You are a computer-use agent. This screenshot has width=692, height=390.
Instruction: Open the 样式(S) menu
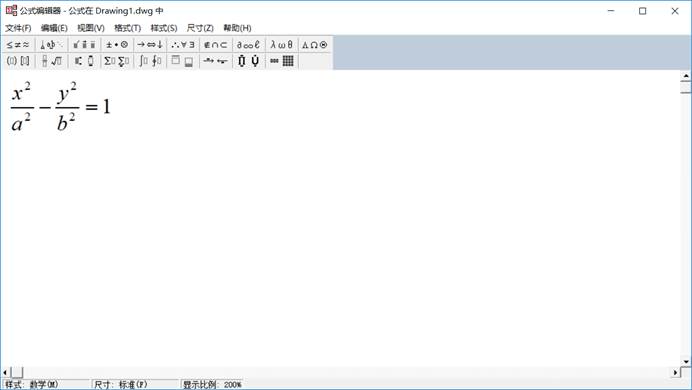[x=164, y=28]
